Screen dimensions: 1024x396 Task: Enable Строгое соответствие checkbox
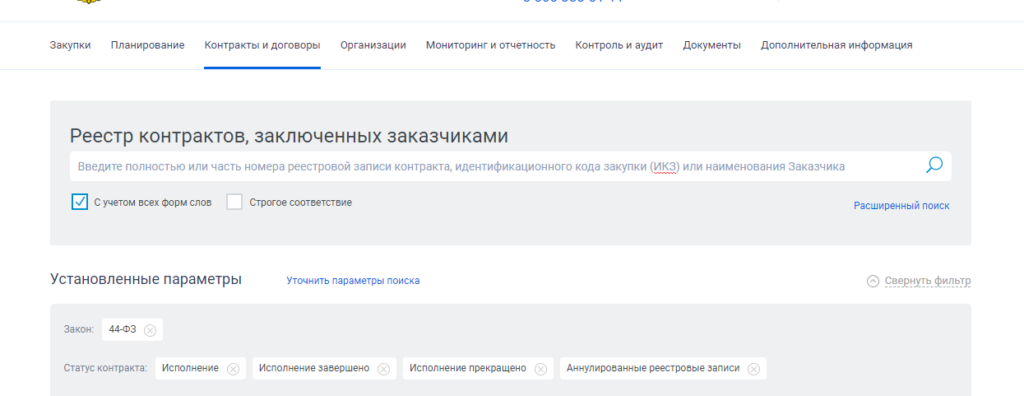point(234,202)
